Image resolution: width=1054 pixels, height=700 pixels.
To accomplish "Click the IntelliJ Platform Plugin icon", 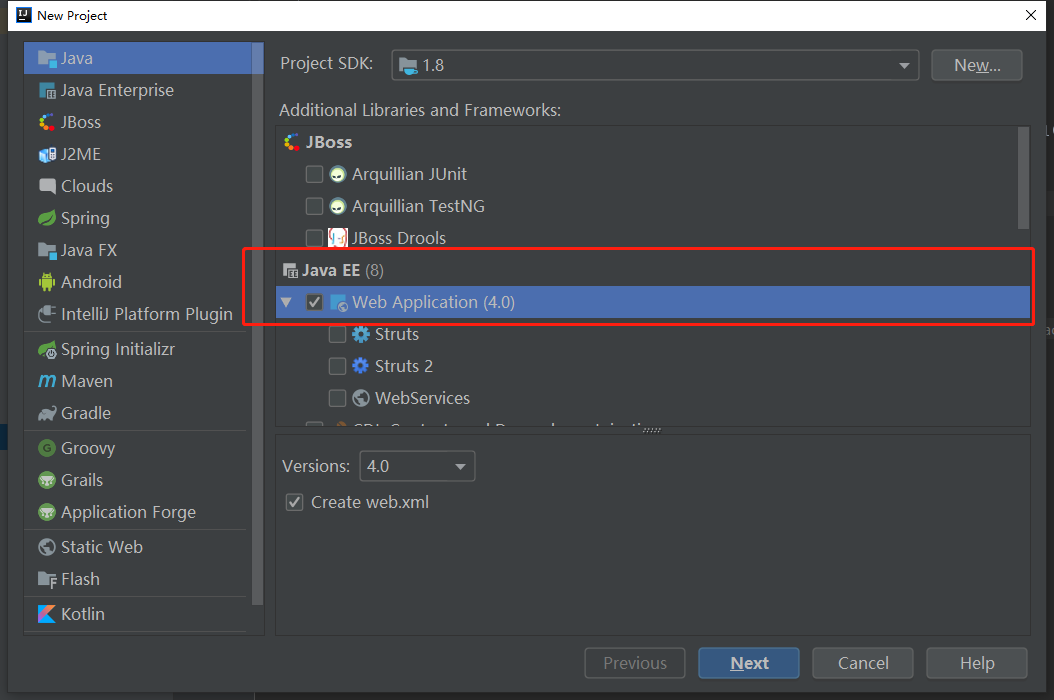I will tap(47, 314).
